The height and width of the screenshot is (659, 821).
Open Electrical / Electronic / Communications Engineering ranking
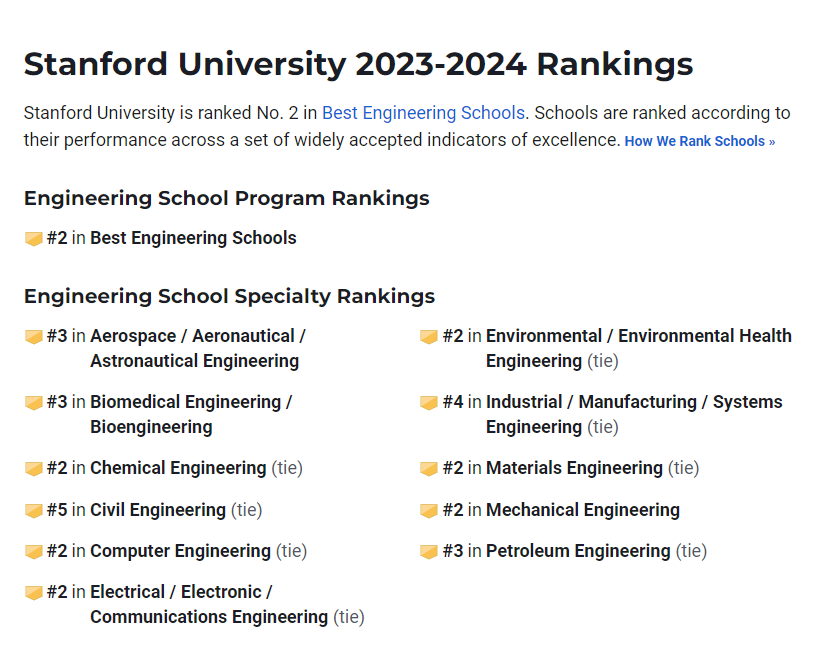[208, 604]
